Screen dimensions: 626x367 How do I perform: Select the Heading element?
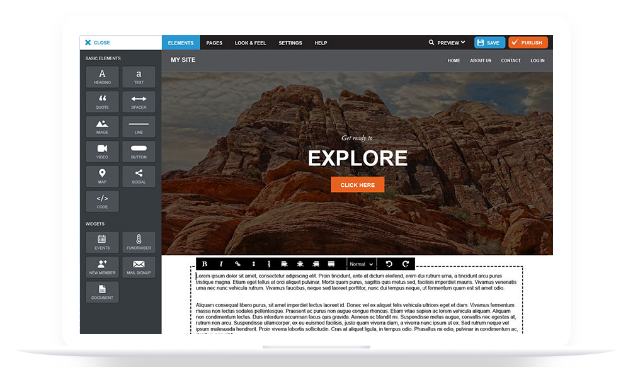(x=102, y=77)
